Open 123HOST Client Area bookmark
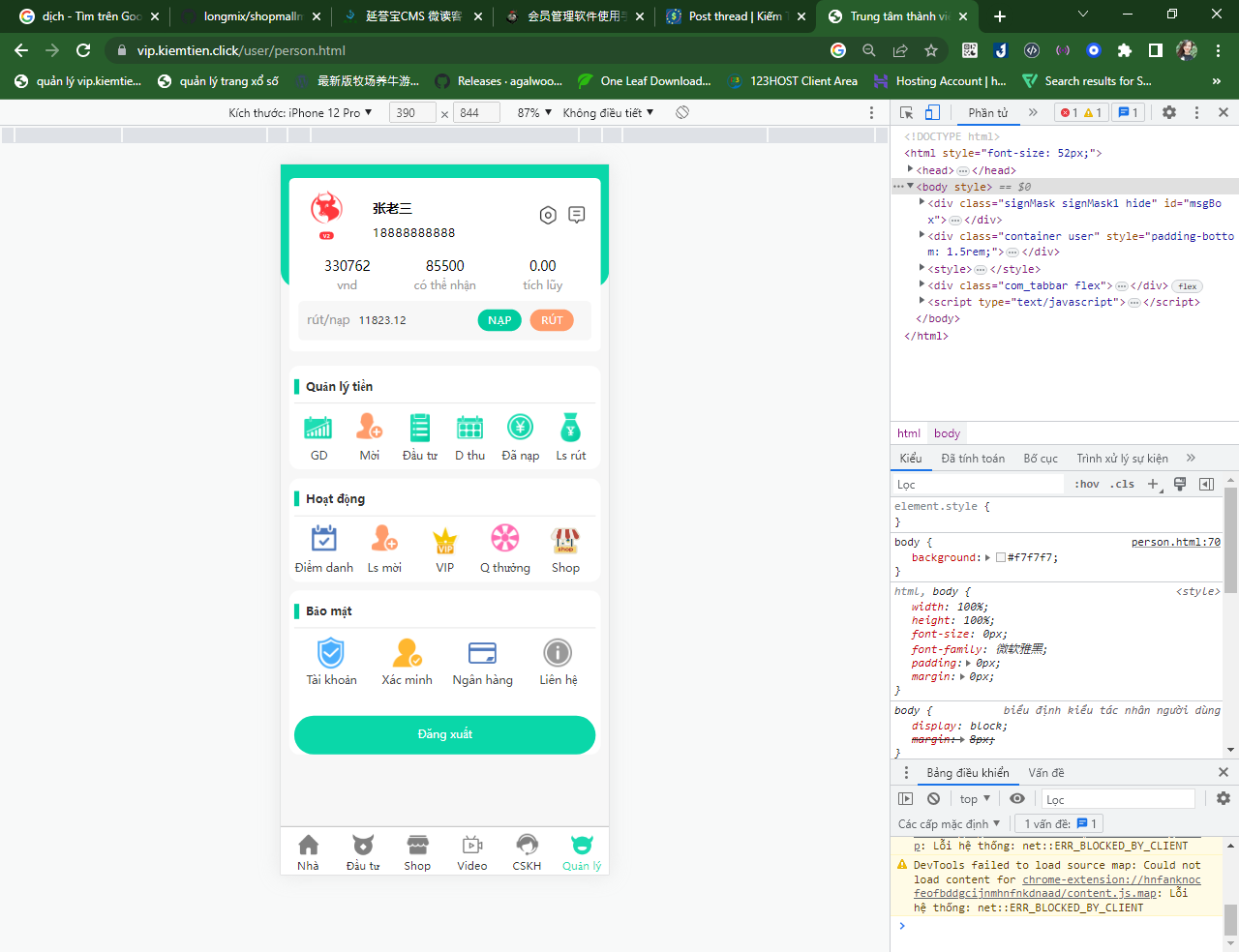 [x=792, y=81]
